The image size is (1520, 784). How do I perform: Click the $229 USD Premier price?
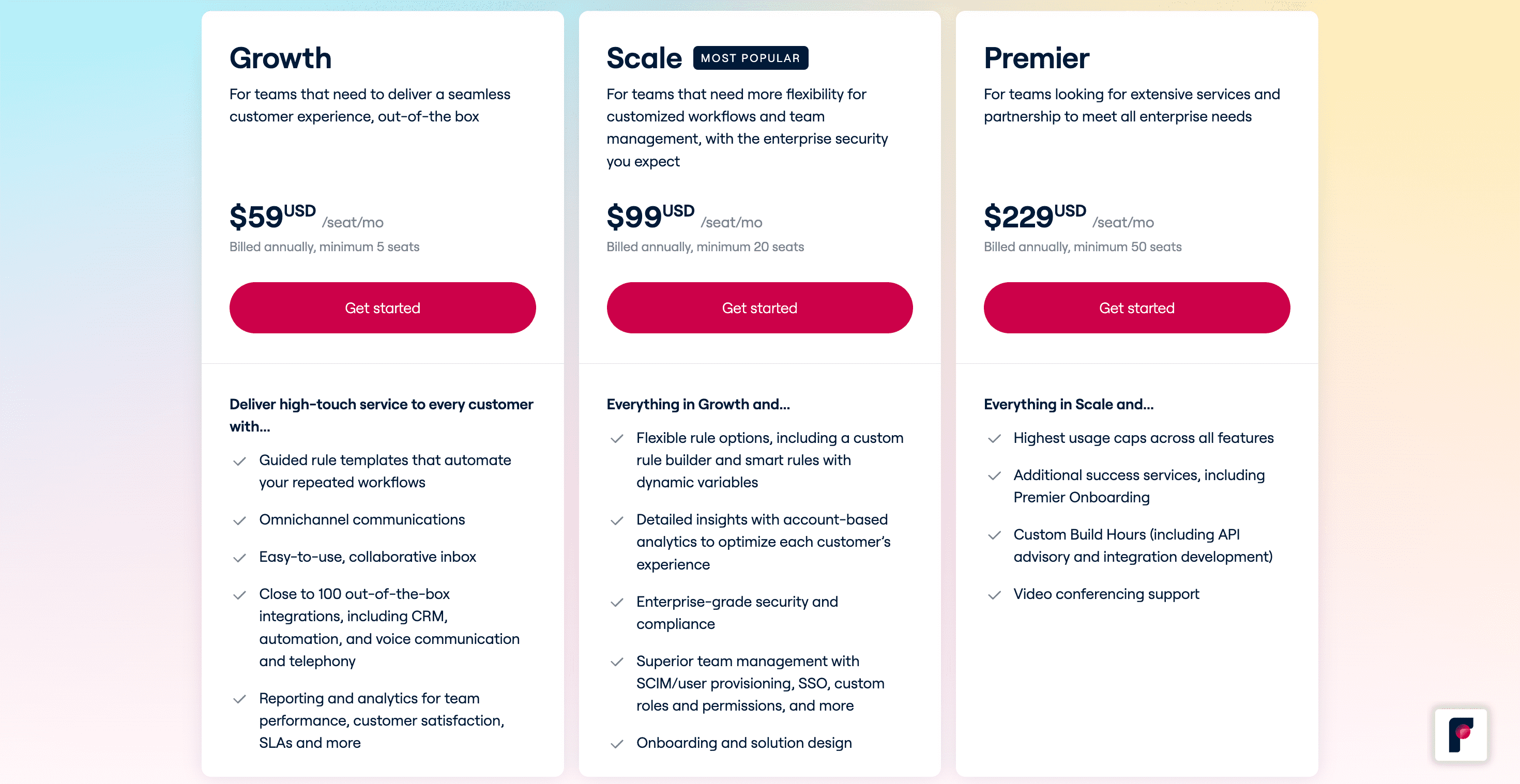click(x=1035, y=216)
